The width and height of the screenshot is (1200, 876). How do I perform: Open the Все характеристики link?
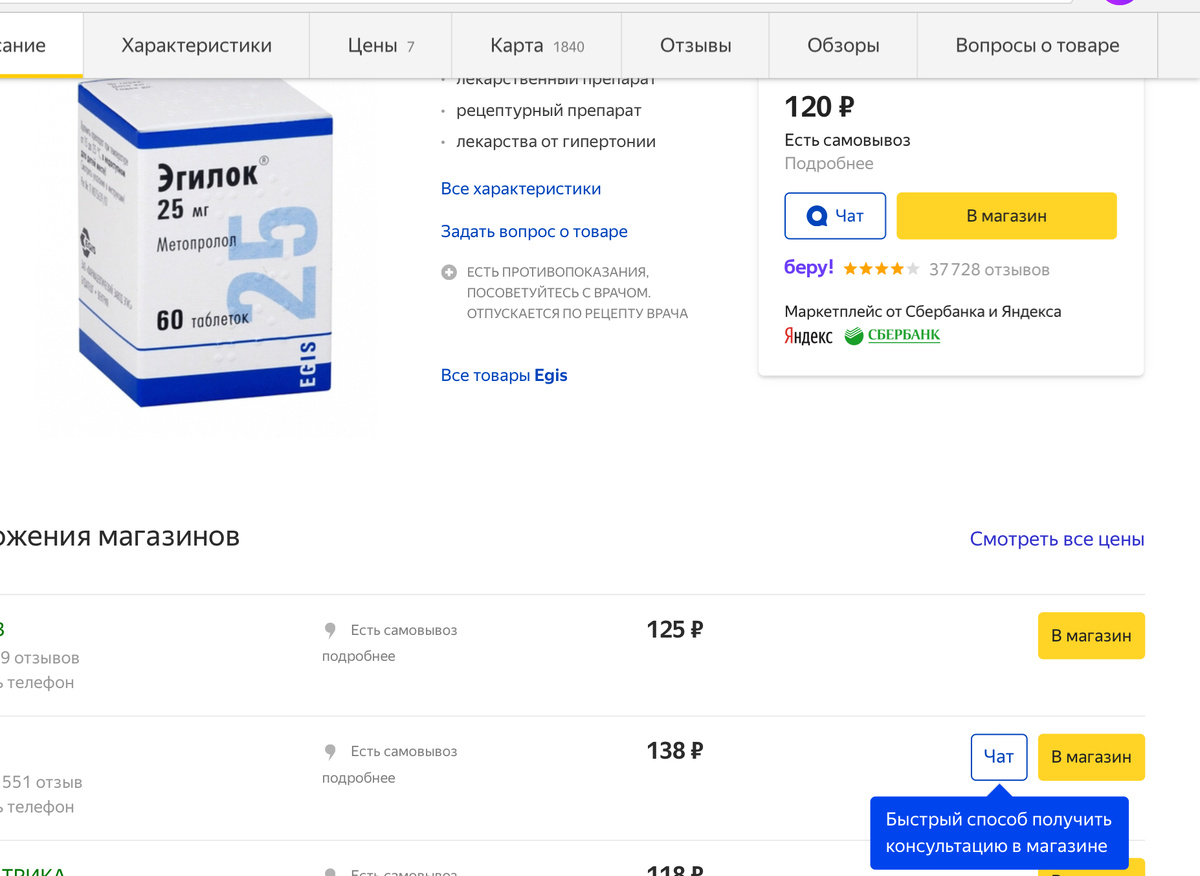coord(521,189)
